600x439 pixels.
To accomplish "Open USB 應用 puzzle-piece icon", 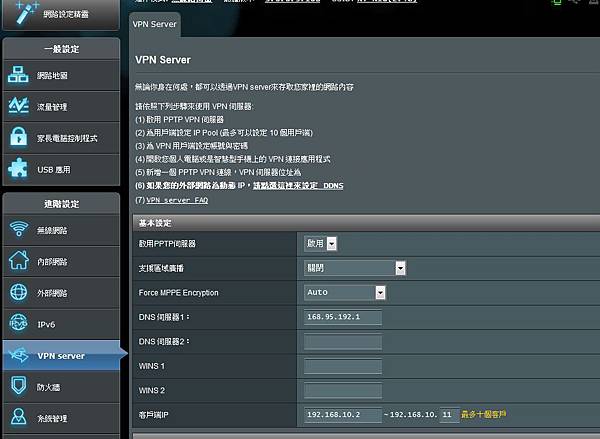I will (18, 168).
